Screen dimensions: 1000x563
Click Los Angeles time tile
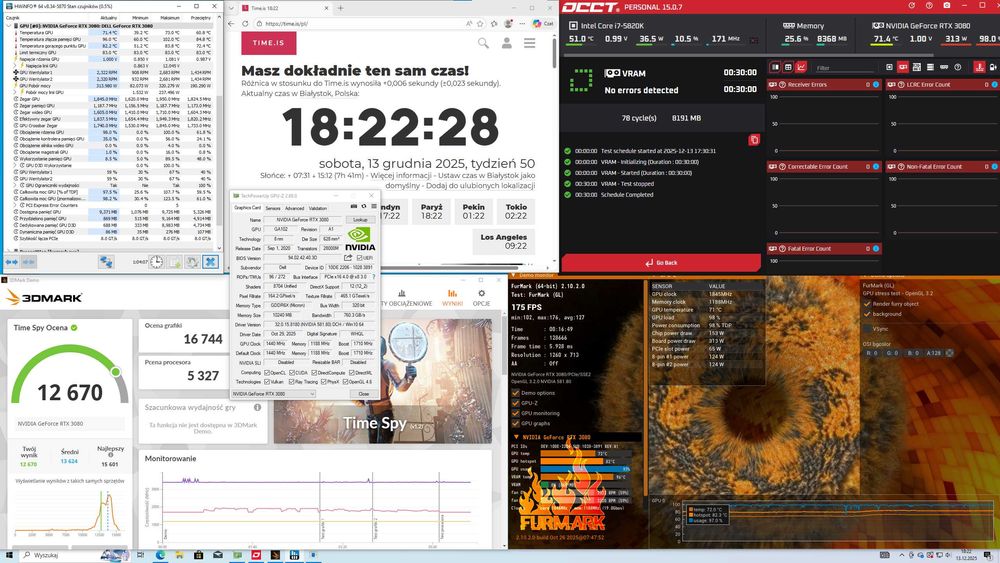coord(503,241)
